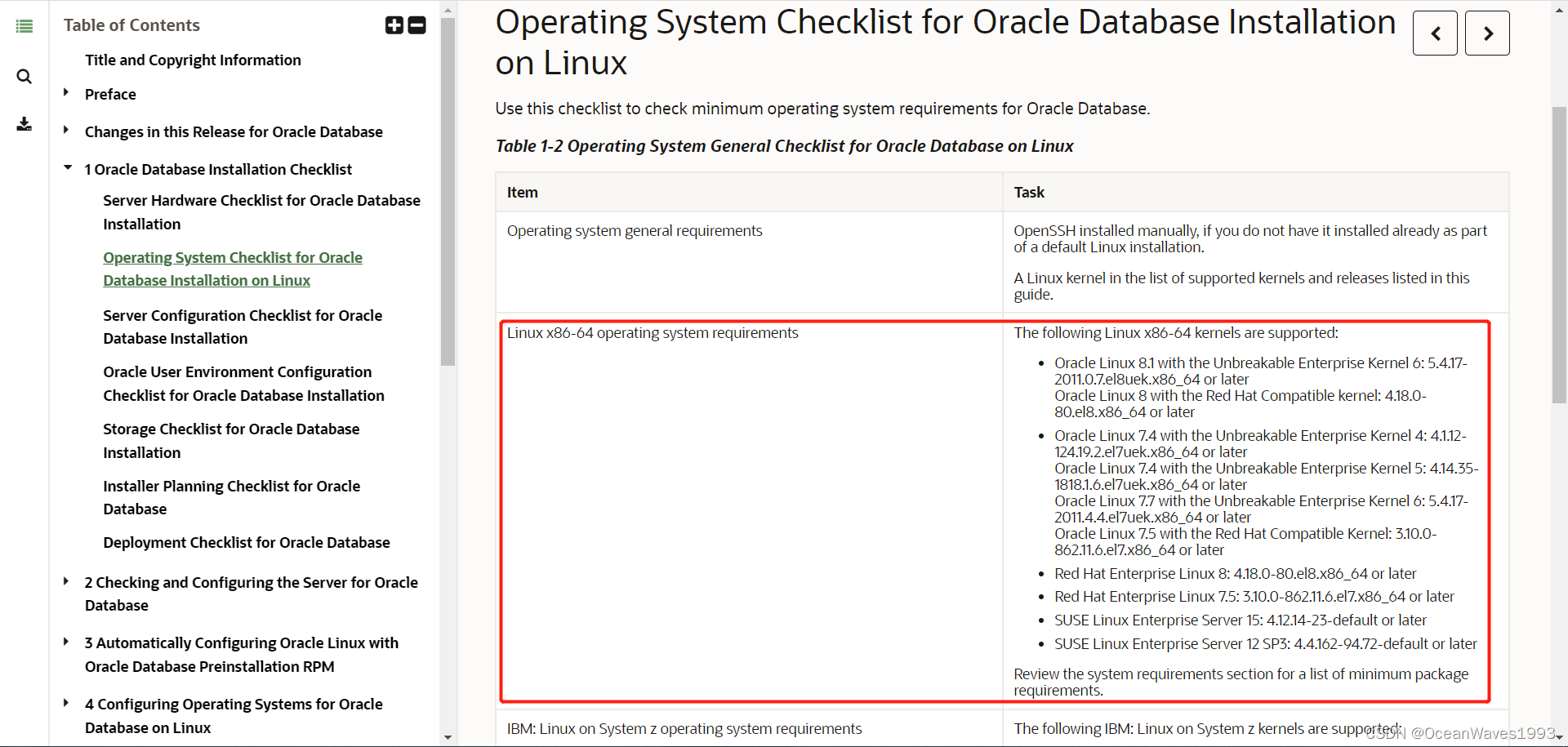Expand all table of contents entries (plus)
Viewport: 1568px width, 747px height.
394,25
